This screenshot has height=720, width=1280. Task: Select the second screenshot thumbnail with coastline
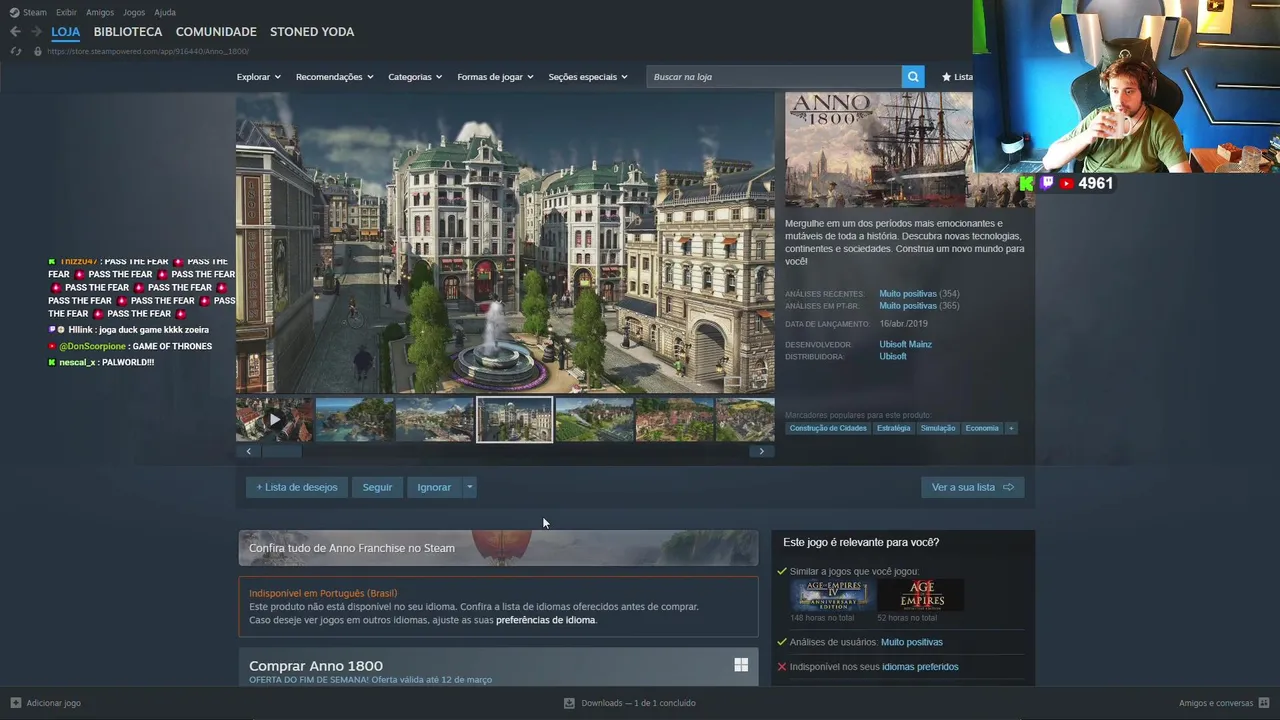354,420
